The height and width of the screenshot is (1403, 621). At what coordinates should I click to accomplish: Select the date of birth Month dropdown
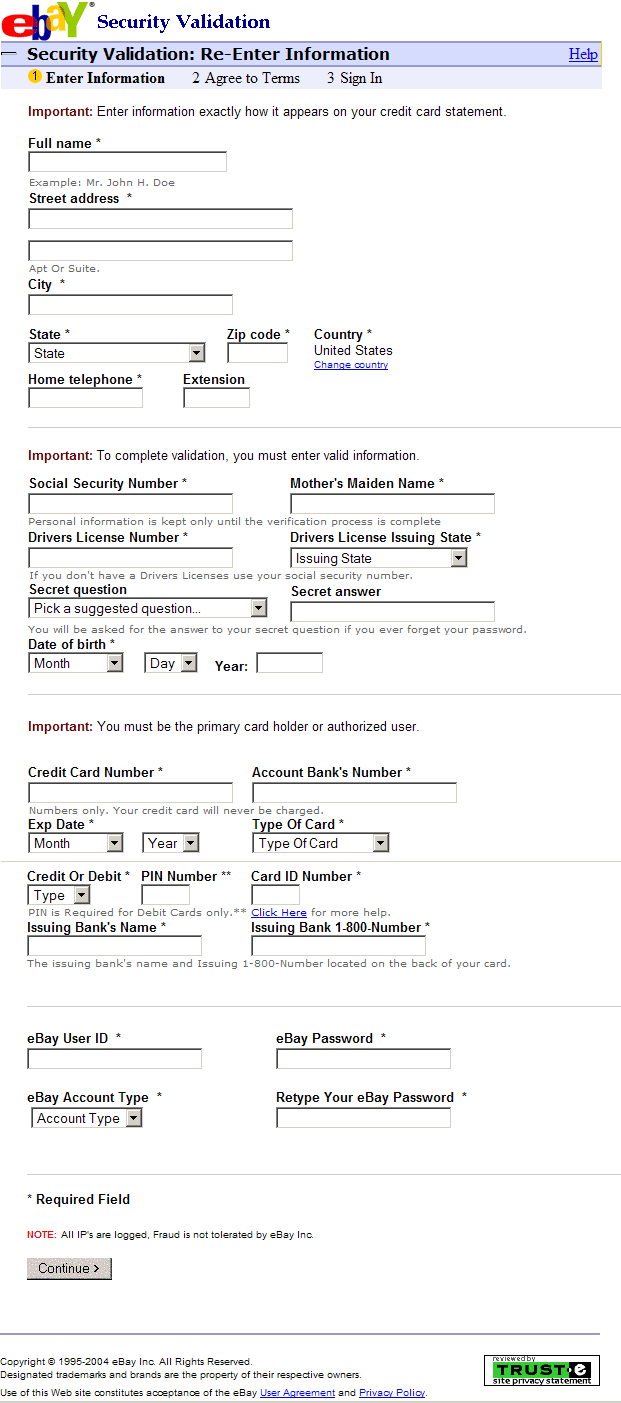click(x=76, y=663)
